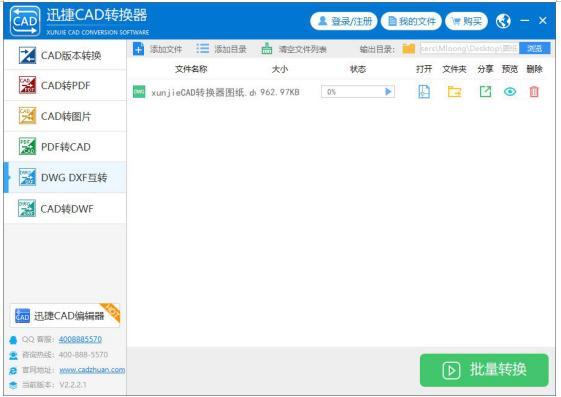
Task: Select PDF转CAD in the sidebar
Action: (65, 147)
